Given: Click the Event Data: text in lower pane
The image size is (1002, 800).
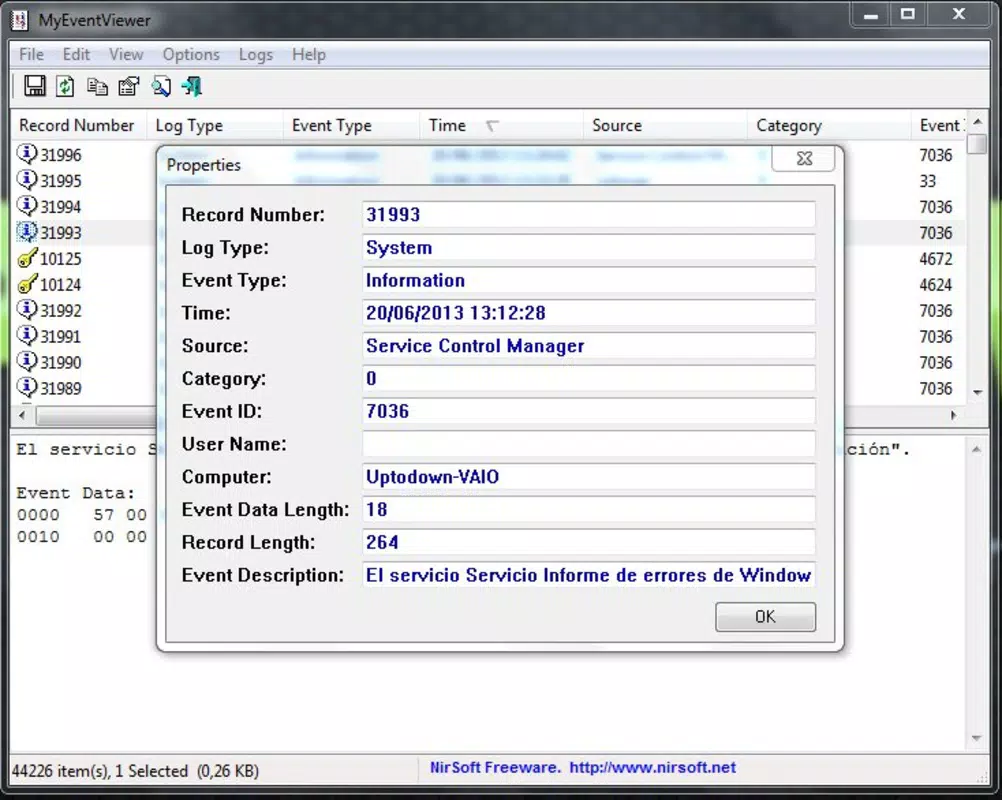Looking at the screenshot, I should click(x=75, y=493).
